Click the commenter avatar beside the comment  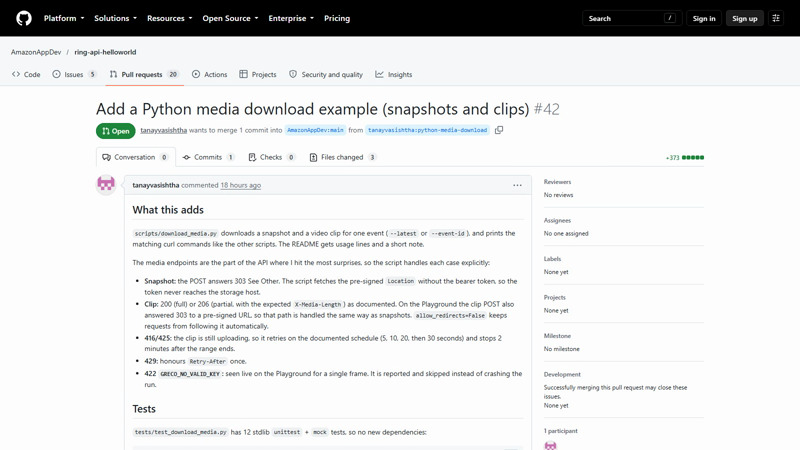point(106,185)
